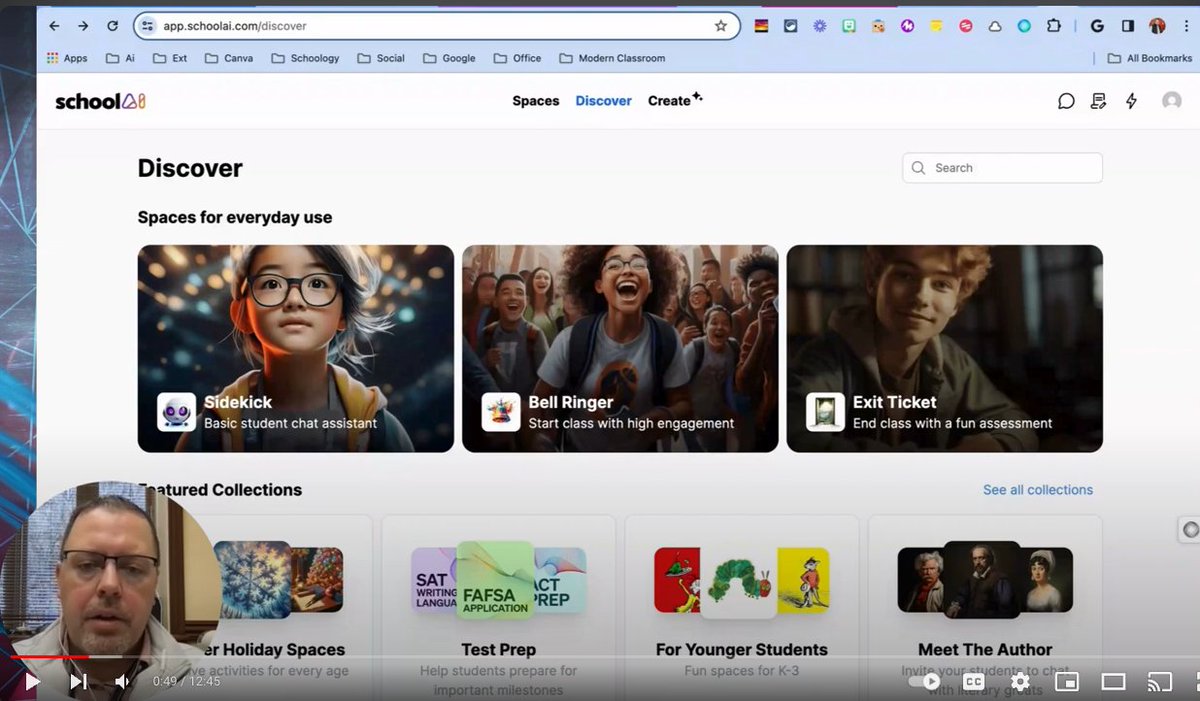1200x701 pixels.
Task: Click the SchoolAI logo
Action: pos(100,101)
